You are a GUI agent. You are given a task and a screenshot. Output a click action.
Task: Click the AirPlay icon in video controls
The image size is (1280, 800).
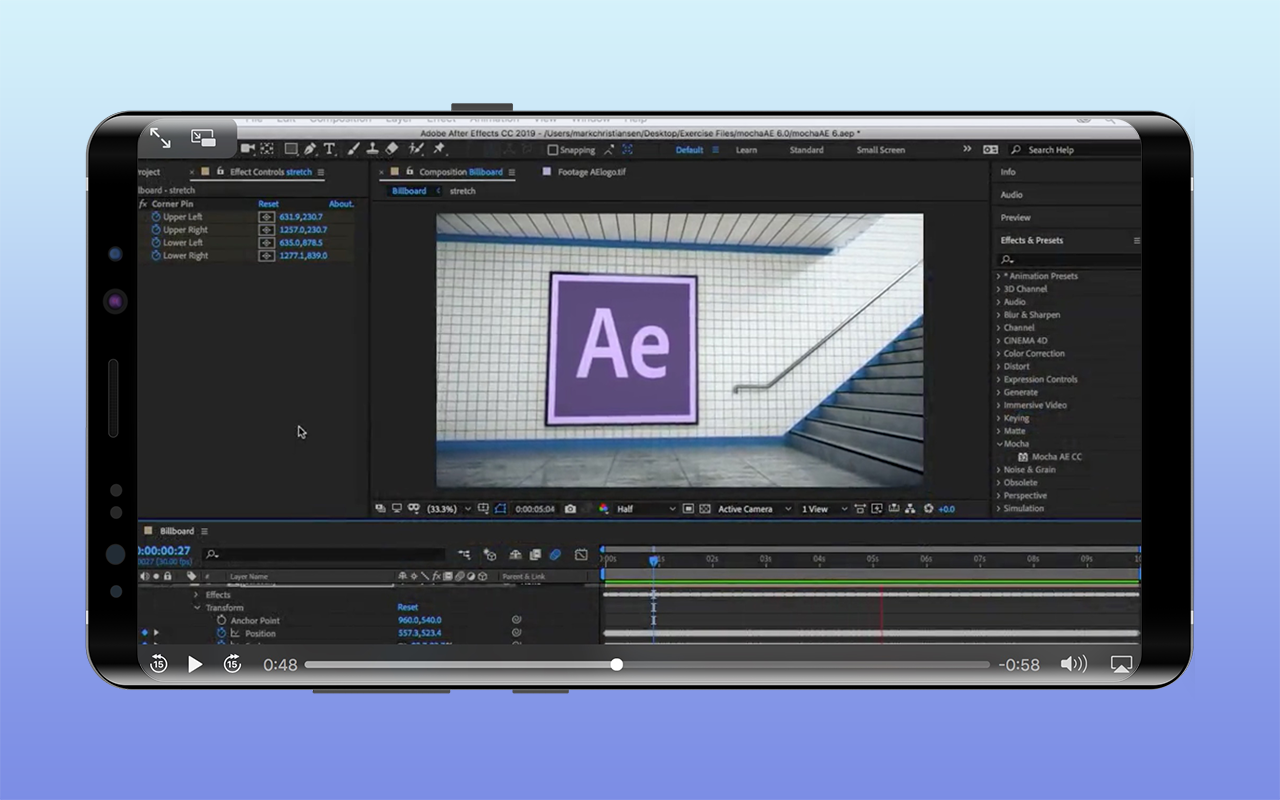pyautogui.click(x=1121, y=664)
